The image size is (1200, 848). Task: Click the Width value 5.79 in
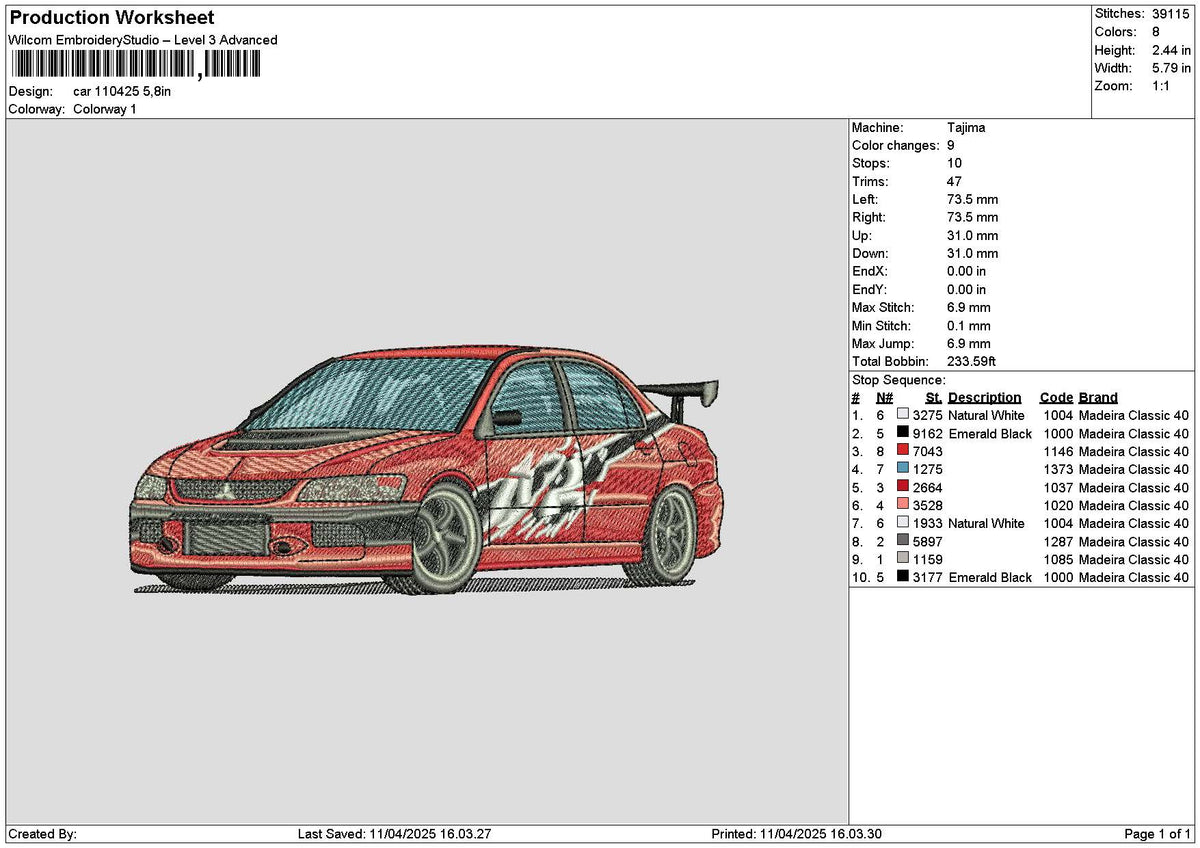1171,68
